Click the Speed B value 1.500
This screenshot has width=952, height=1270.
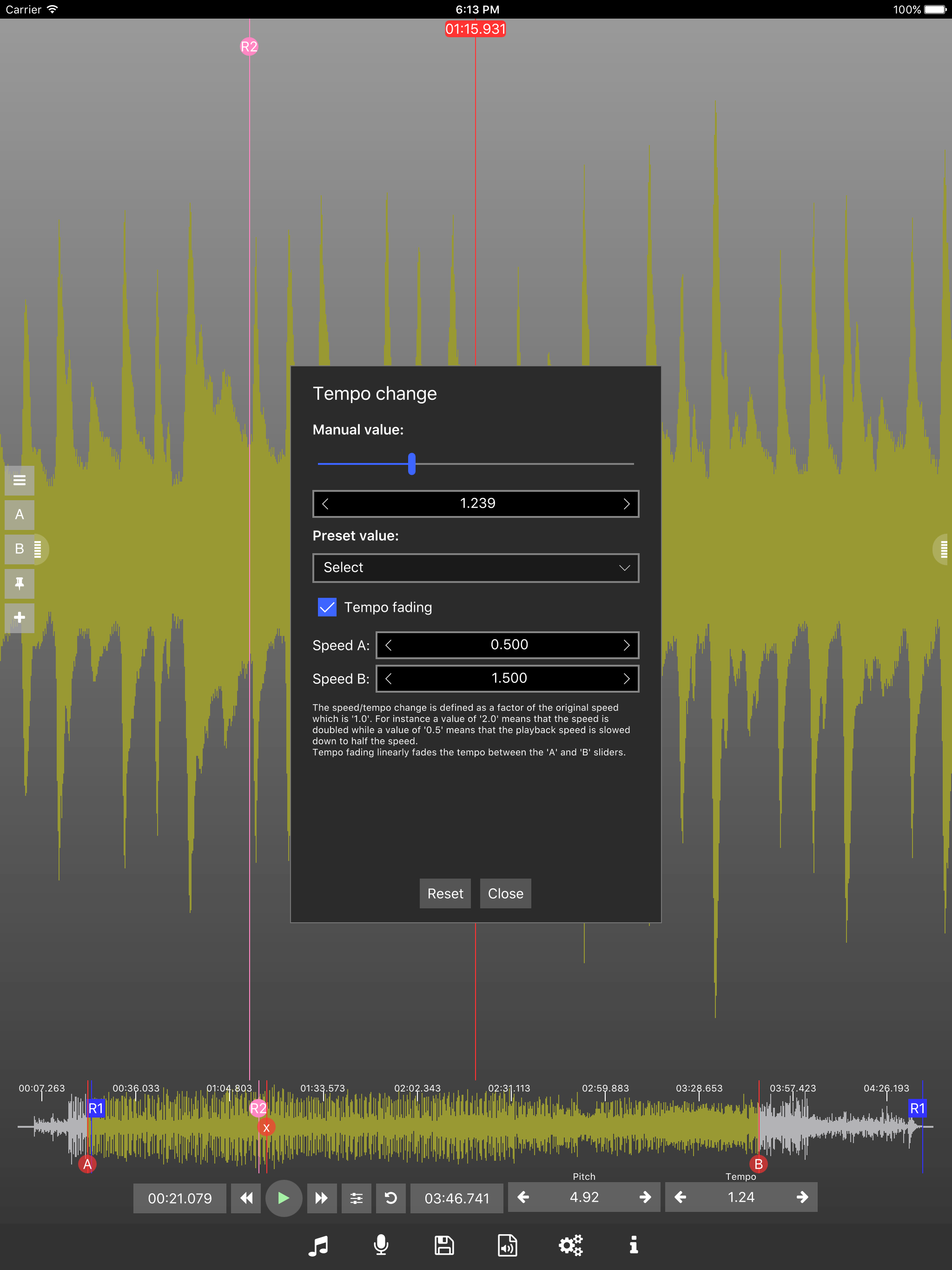509,679
